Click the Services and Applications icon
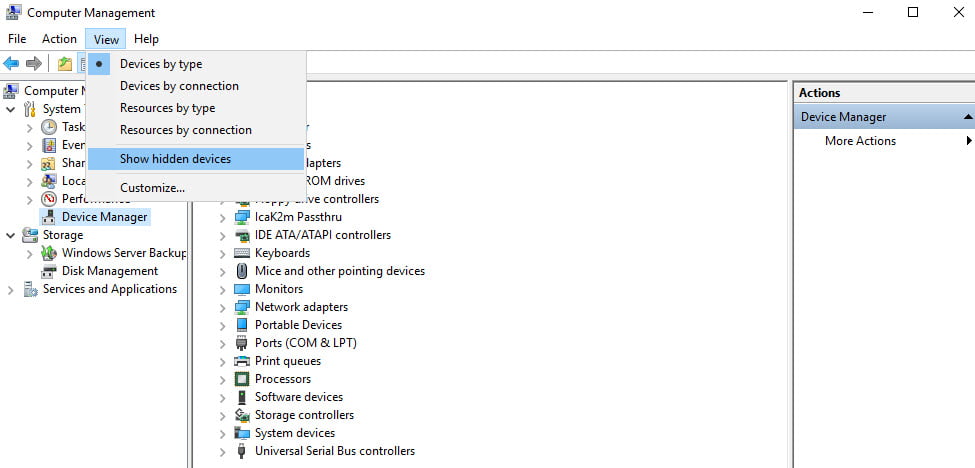 [30, 289]
